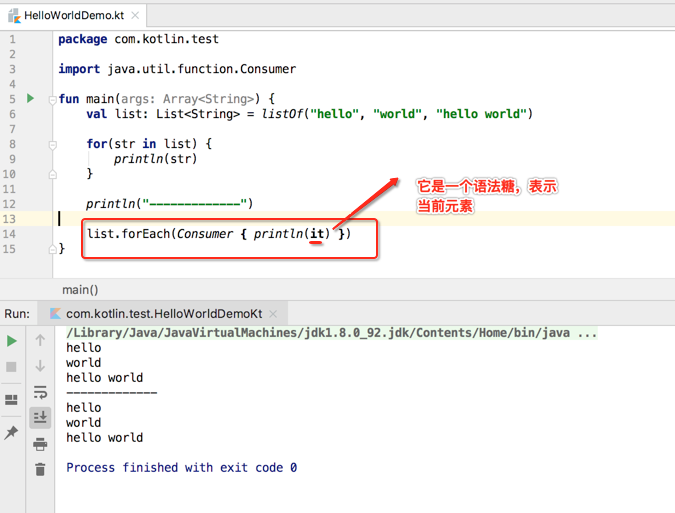Screen dimensions: 675x513
Task: Click line number 14 in gutter
Action: [9, 235]
